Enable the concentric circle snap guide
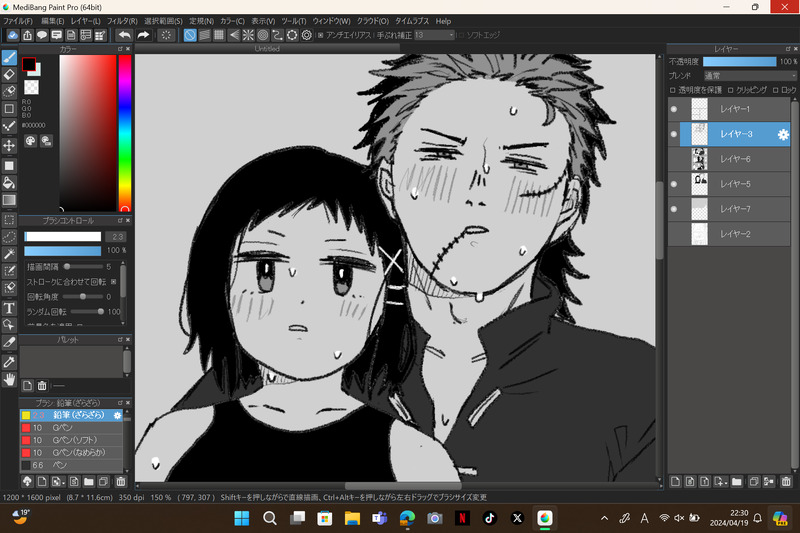 263,35
